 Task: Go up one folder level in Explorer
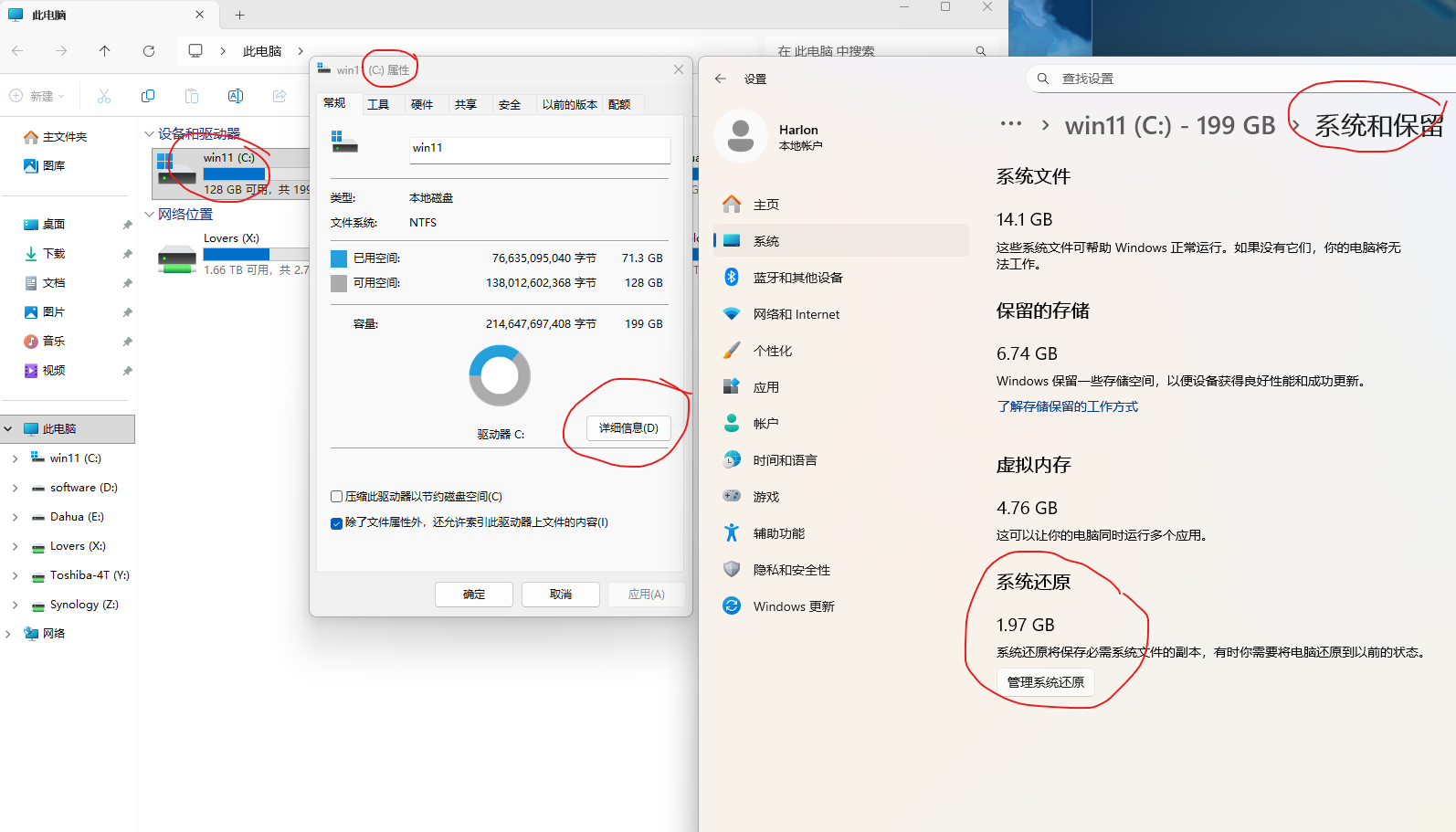(x=105, y=51)
